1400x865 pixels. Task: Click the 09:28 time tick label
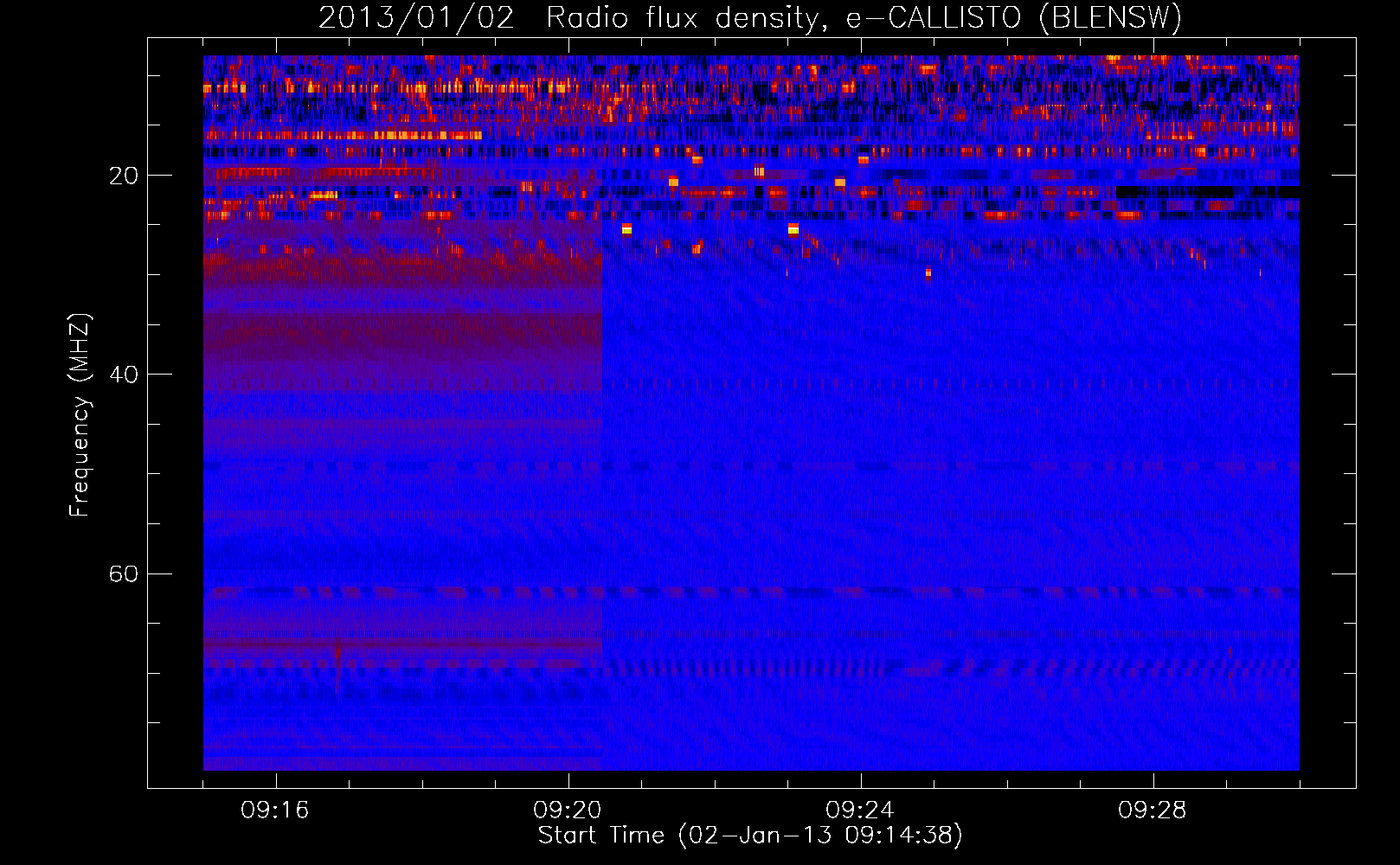(x=1153, y=811)
